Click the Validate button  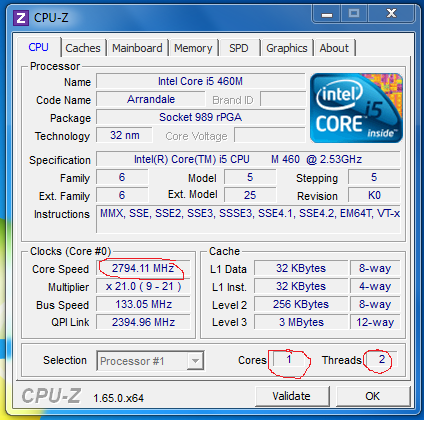[292, 396]
